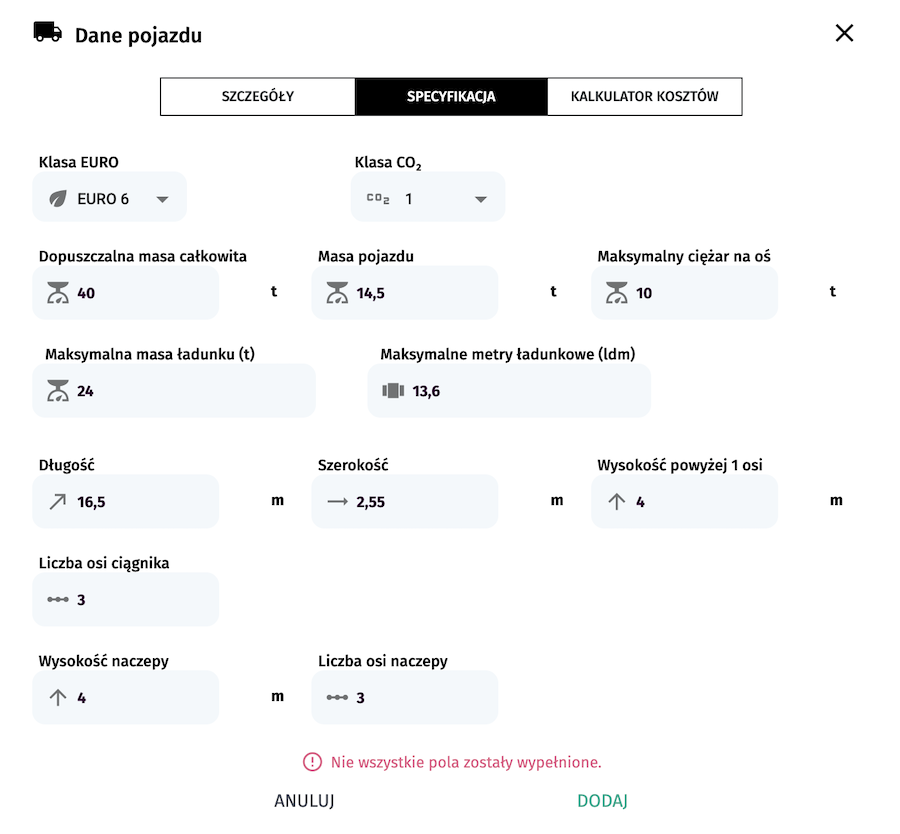This screenshot has height=834, width=900.
Task: Click the diagonal arrow icon in Długość
Action: point(57,502)
